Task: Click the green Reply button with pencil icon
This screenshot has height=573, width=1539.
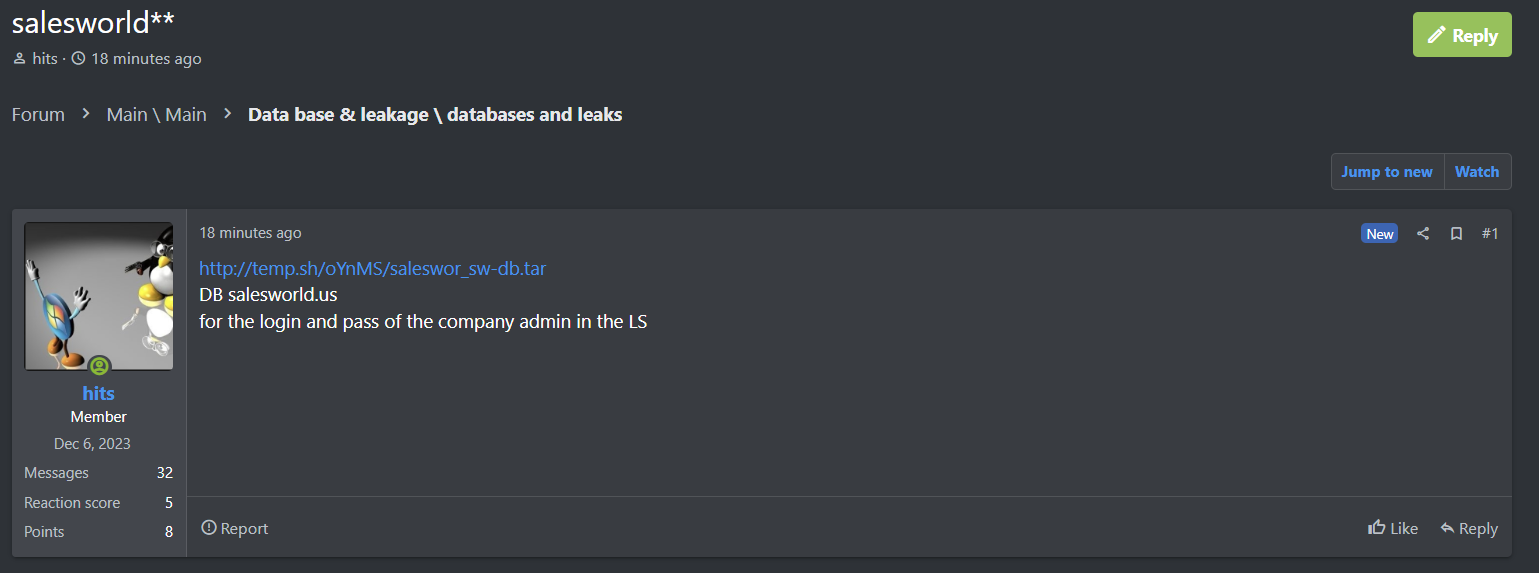Action: point(1461,35)
